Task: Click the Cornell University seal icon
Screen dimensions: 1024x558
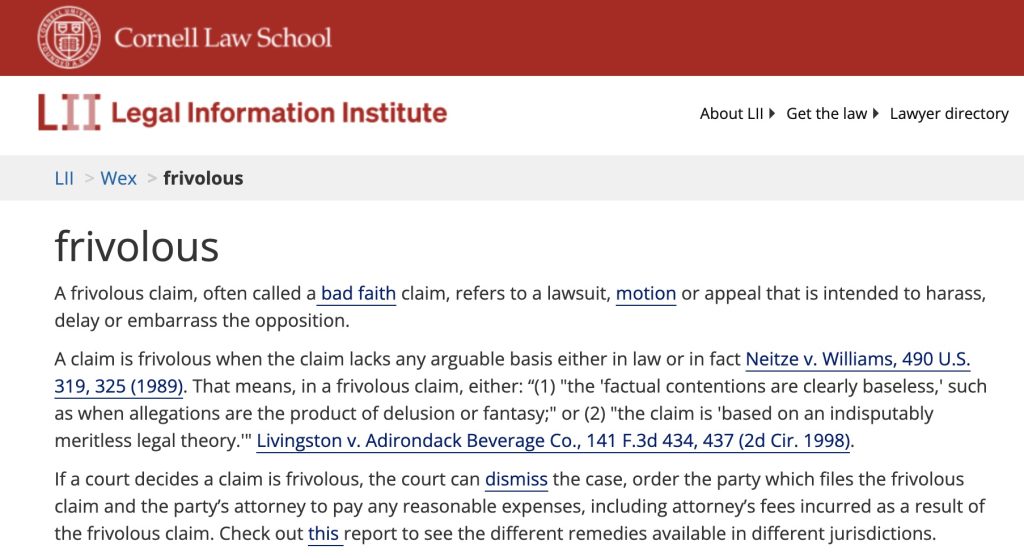Action: point(69,38)
